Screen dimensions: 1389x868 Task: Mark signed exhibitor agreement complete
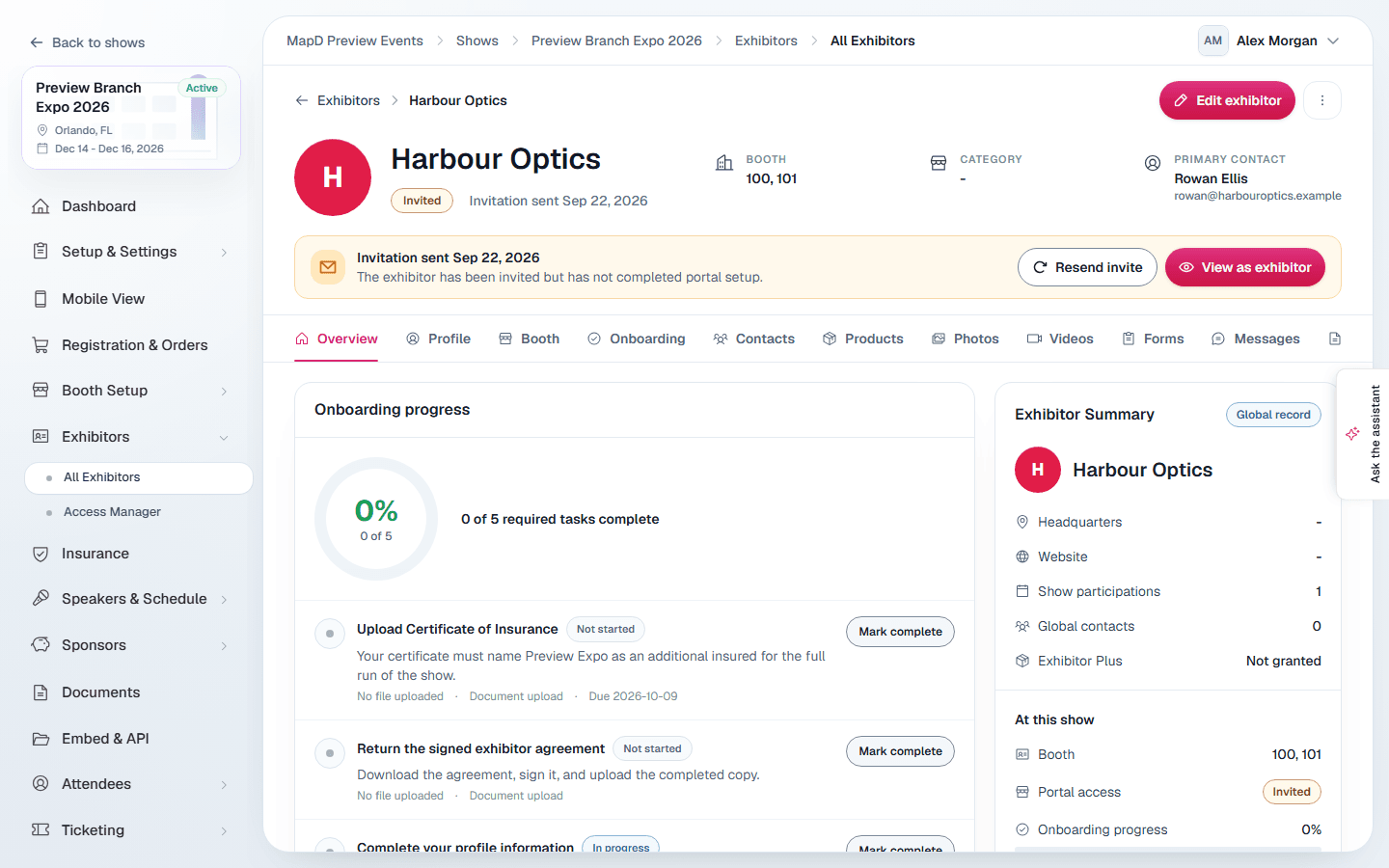click(x=900, y=751)
